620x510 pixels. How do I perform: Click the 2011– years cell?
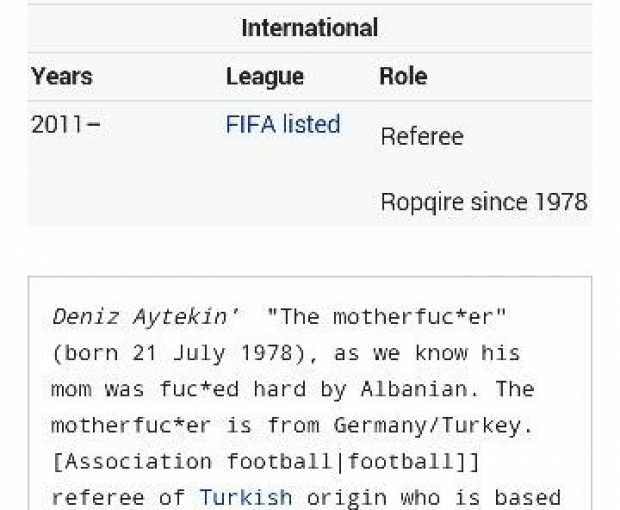tap(66, 125)
